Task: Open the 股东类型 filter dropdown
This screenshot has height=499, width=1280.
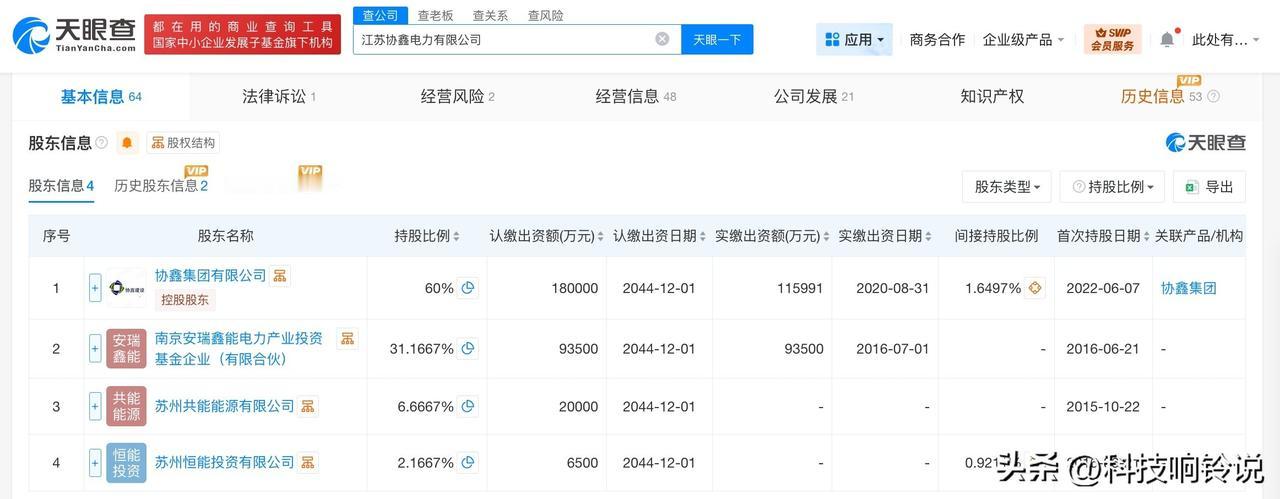Action: (1007, 186)
